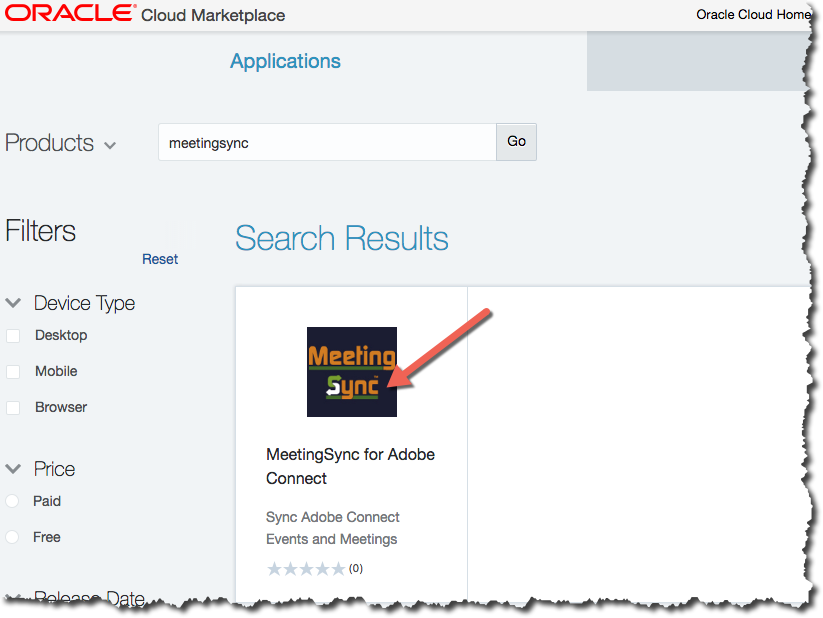Viewport: 823px width, 618px height.
Task: Select the Paid price radio button
Action: tap(12, 501)
